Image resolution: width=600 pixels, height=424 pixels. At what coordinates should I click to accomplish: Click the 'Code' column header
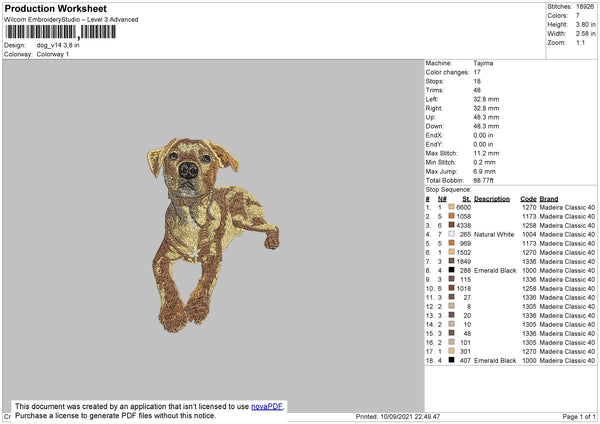click(x=528, y=199)
